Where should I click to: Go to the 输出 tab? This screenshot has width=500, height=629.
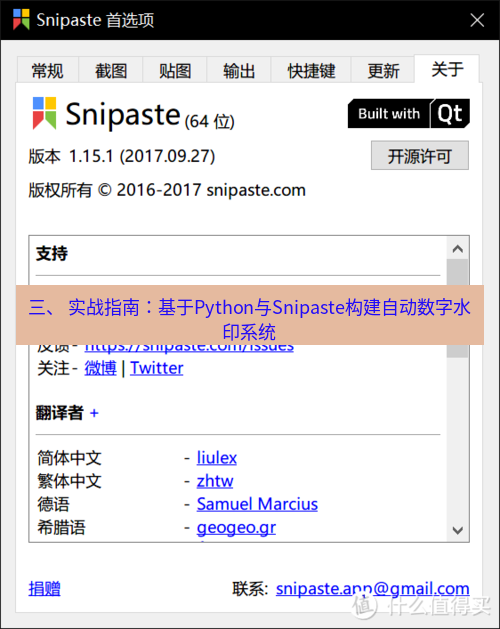(x=239, y=71)
